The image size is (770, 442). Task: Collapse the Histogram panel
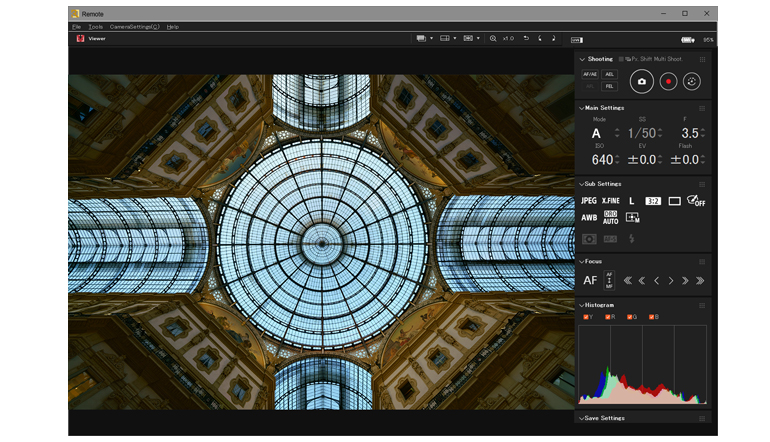[x=581, y=305]
